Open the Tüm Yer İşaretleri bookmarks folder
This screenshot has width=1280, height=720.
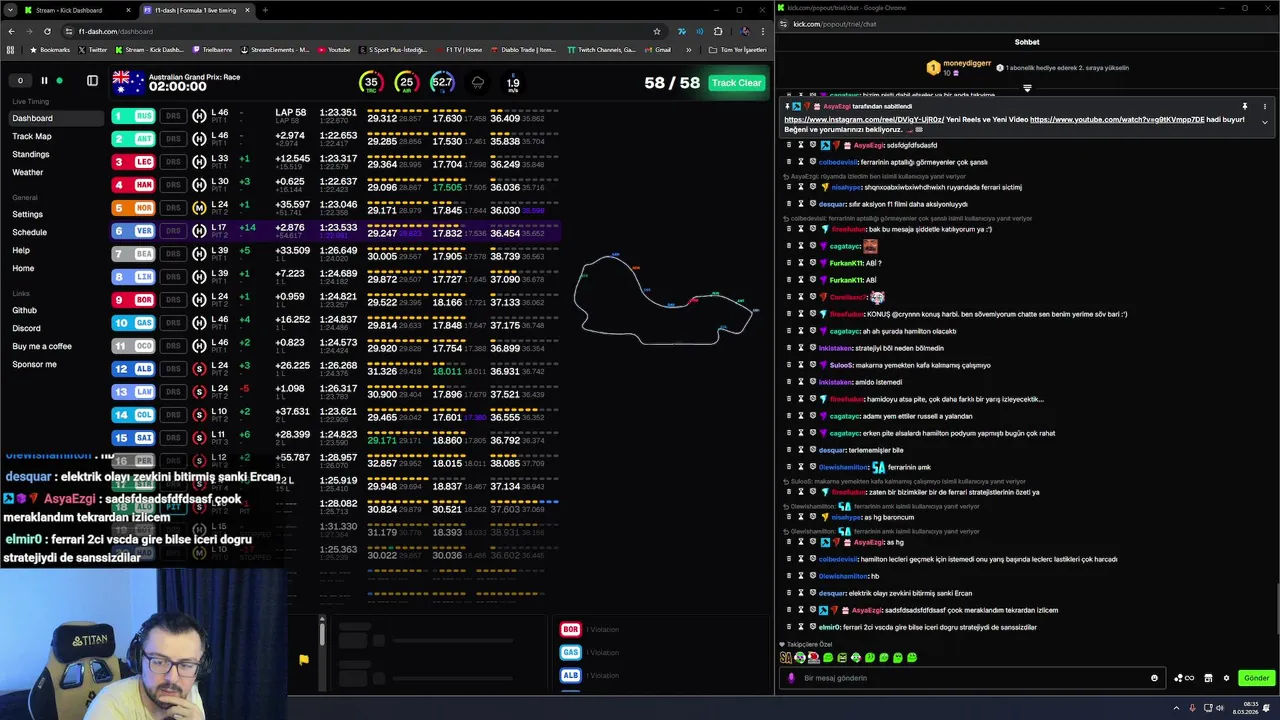737,49
